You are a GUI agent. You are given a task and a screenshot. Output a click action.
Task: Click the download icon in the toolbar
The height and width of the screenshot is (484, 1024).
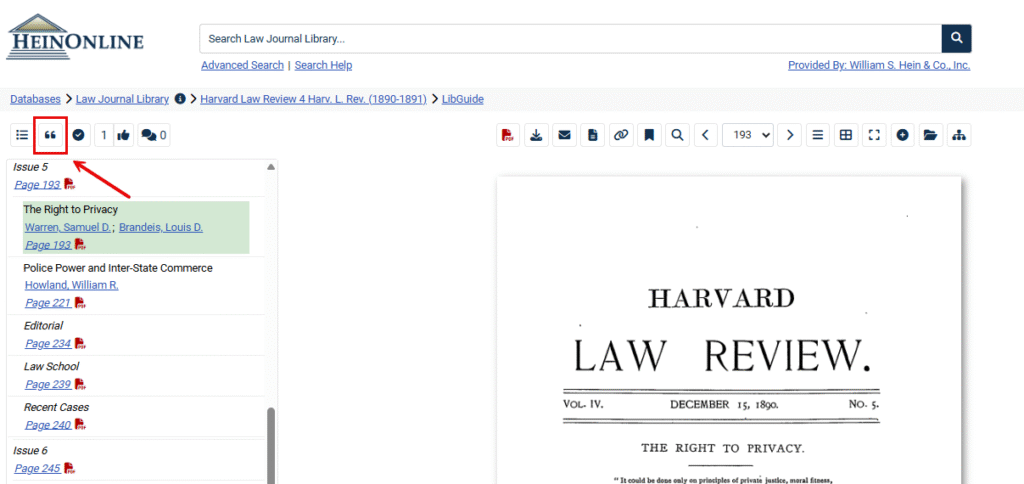click(536, 135)
